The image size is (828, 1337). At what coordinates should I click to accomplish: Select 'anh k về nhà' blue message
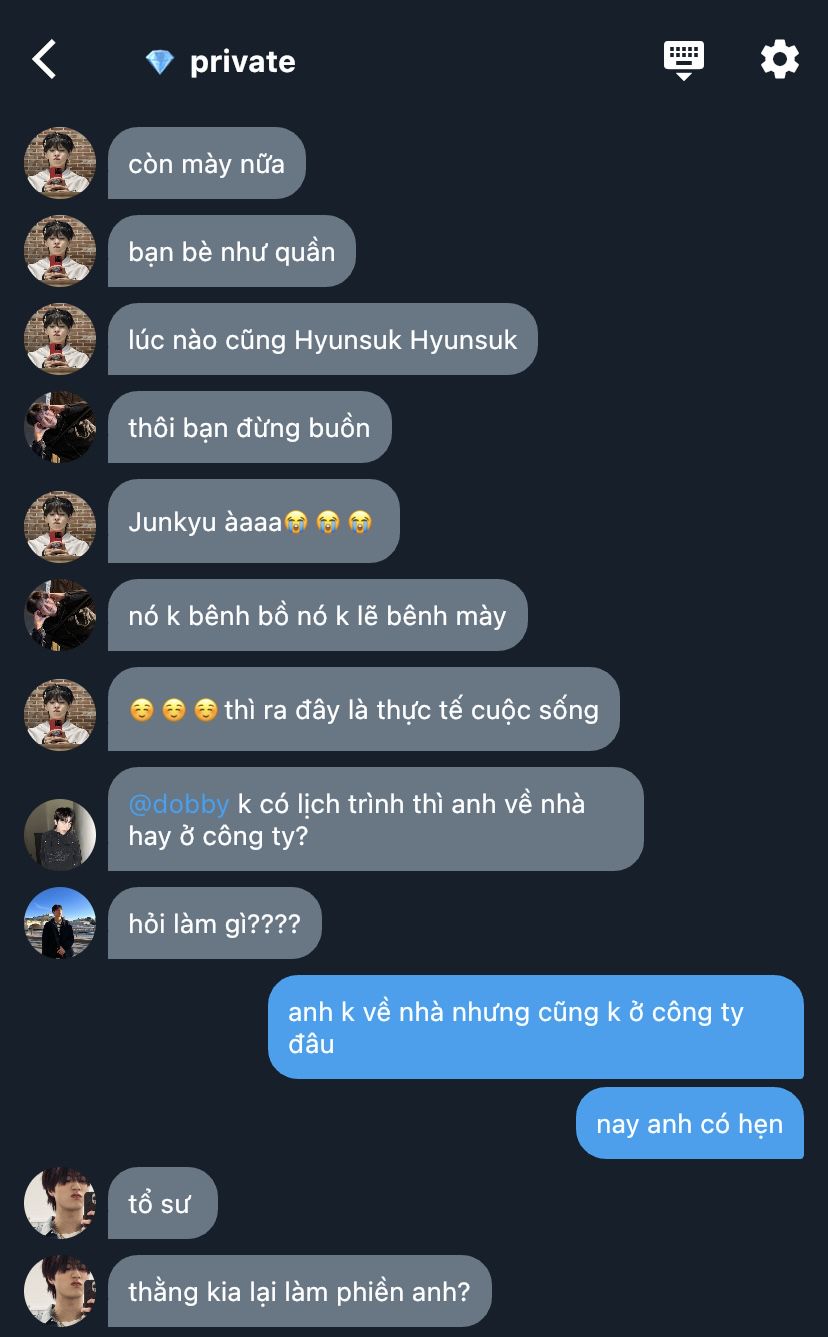point(536,1027)
